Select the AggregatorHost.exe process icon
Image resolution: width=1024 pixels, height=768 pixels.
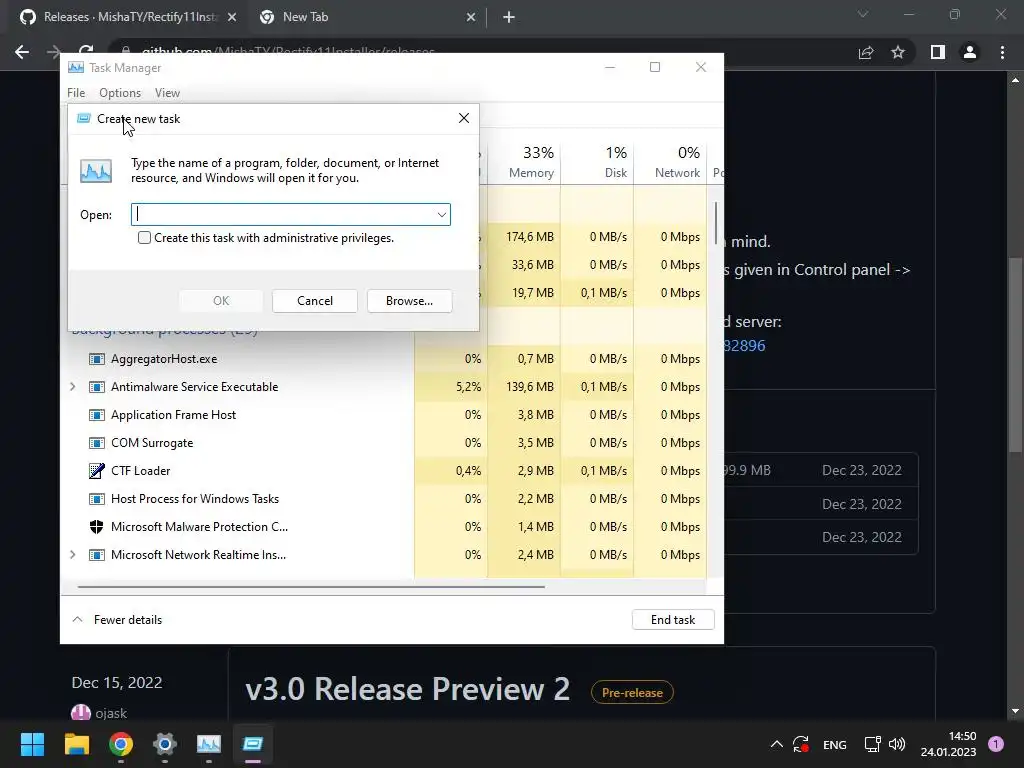click(x=97, y=359)
